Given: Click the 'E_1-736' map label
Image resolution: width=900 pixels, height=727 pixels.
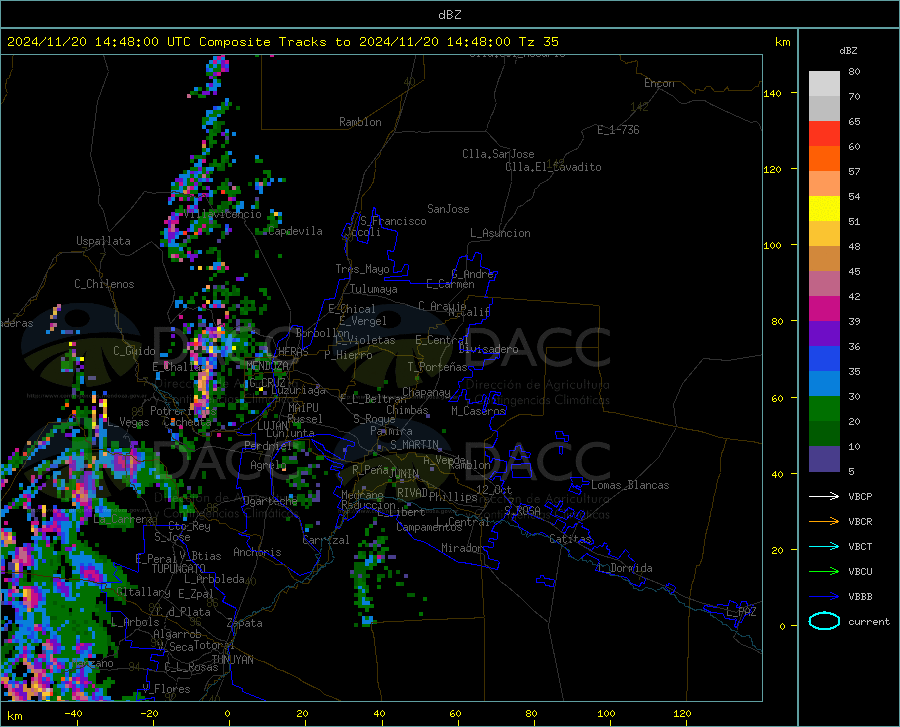Looking at the screenshot, I should tap(618, 130).
